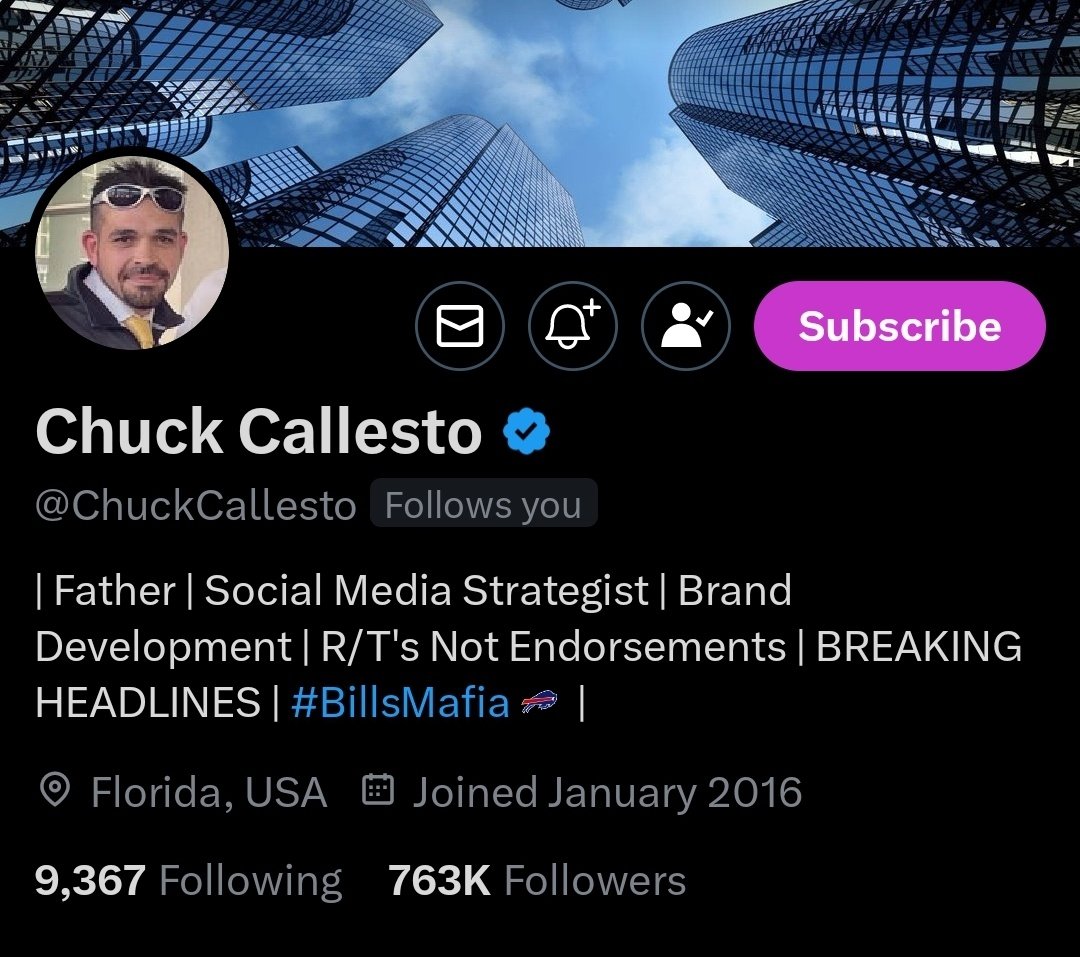Click the Social Media Strategist bio text
This screenshot has width=1080, height=957.
coord(426,590)
